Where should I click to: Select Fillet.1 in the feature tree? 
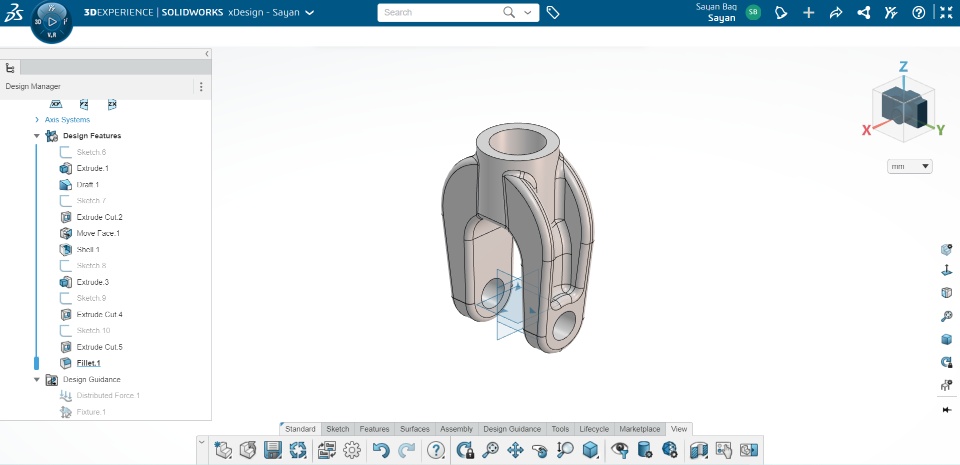(89, 363)
